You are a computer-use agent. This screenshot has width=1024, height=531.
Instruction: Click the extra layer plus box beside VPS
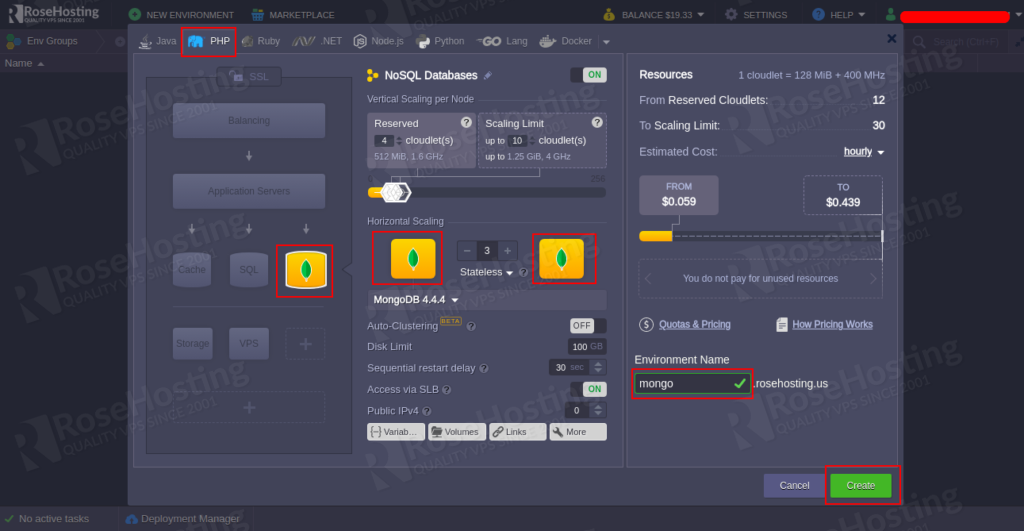305,344
